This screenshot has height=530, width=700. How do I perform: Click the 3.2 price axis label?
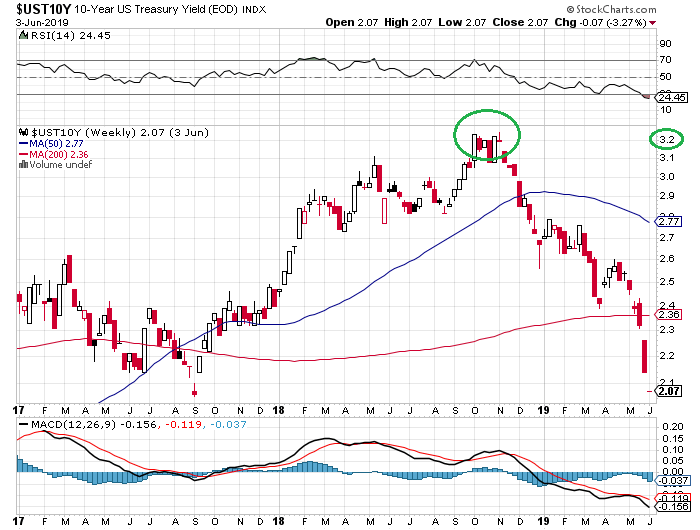click(x=667, y=140)
